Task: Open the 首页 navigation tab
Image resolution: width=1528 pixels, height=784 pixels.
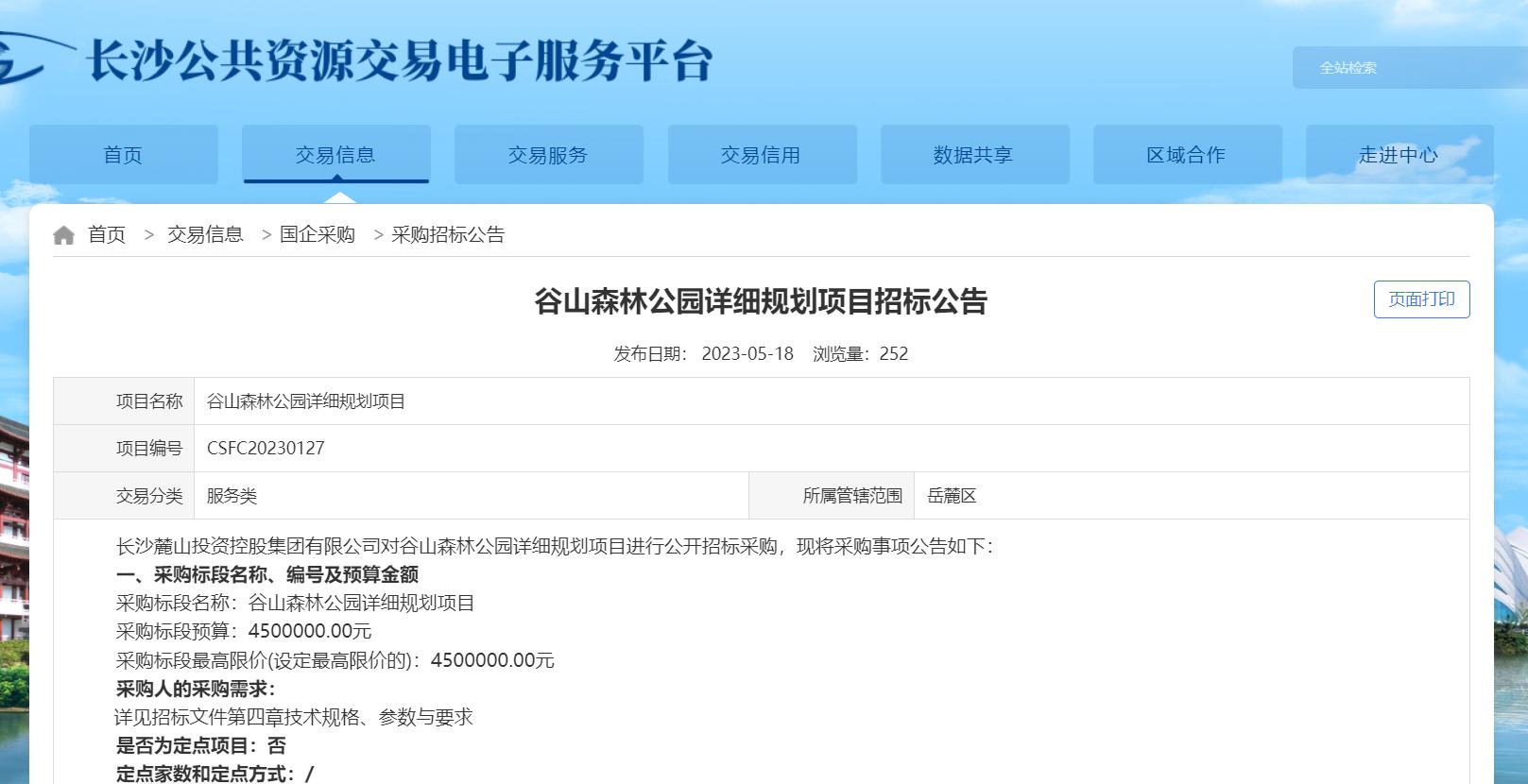Action: [123, 155]
